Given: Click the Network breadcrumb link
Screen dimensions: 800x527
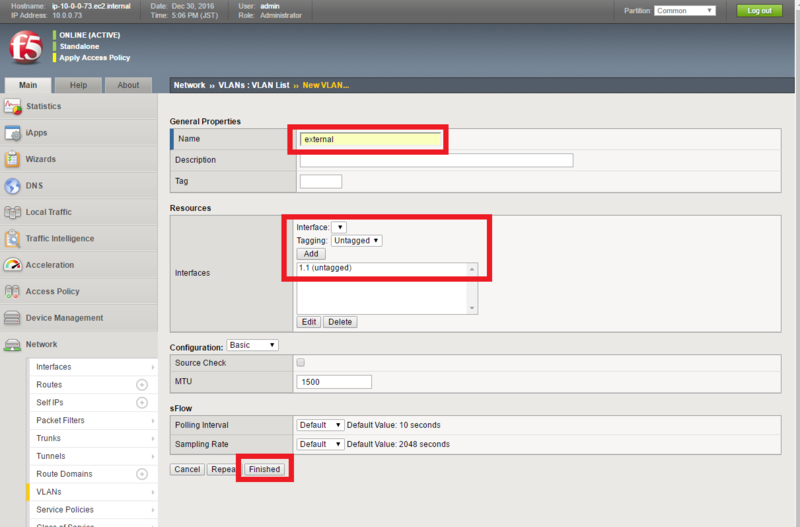Looking at the screenshot, I should click(189, 85).
